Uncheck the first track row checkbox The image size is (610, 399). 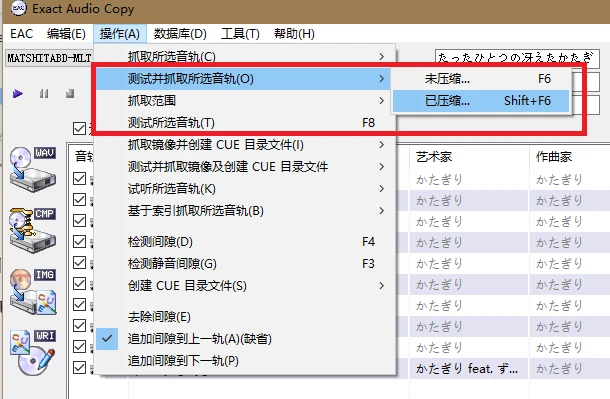click(79, 178)
